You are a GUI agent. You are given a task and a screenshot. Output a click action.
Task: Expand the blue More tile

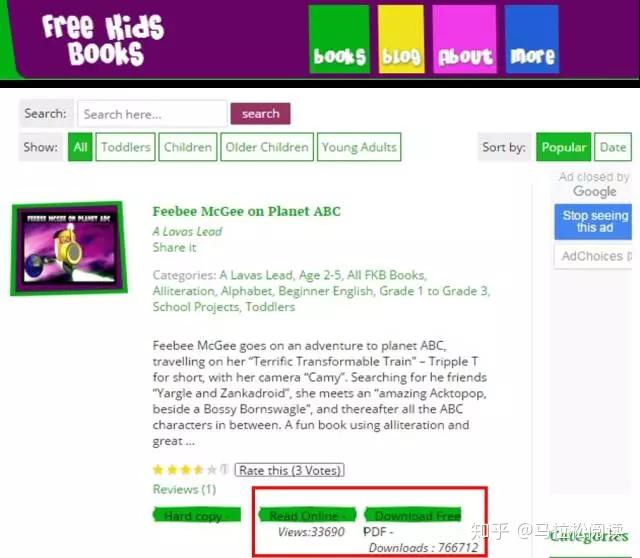(532, 39)
